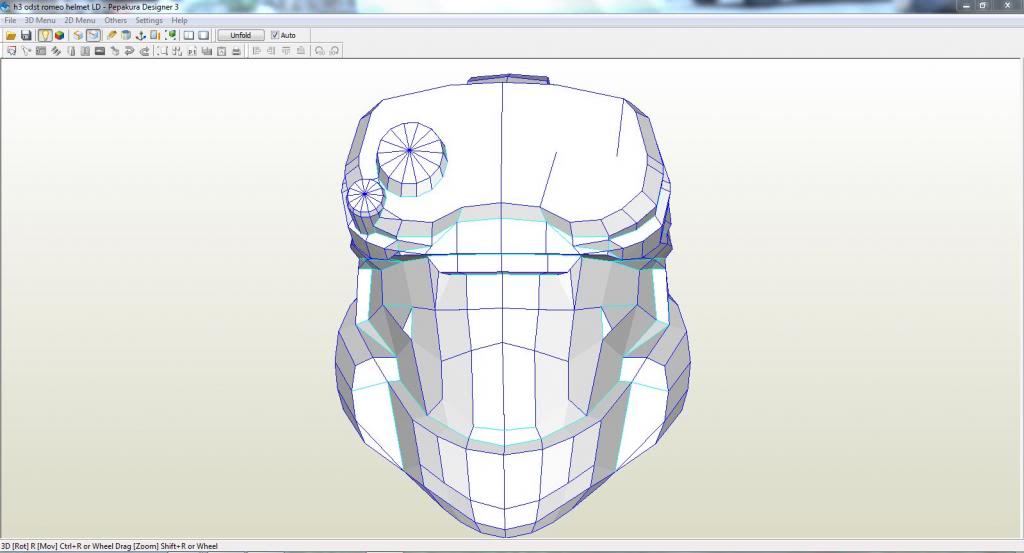Switch to split two-pane window layout icon
This screenshot has height=553, width=1024.
click(x=188, y=35)
